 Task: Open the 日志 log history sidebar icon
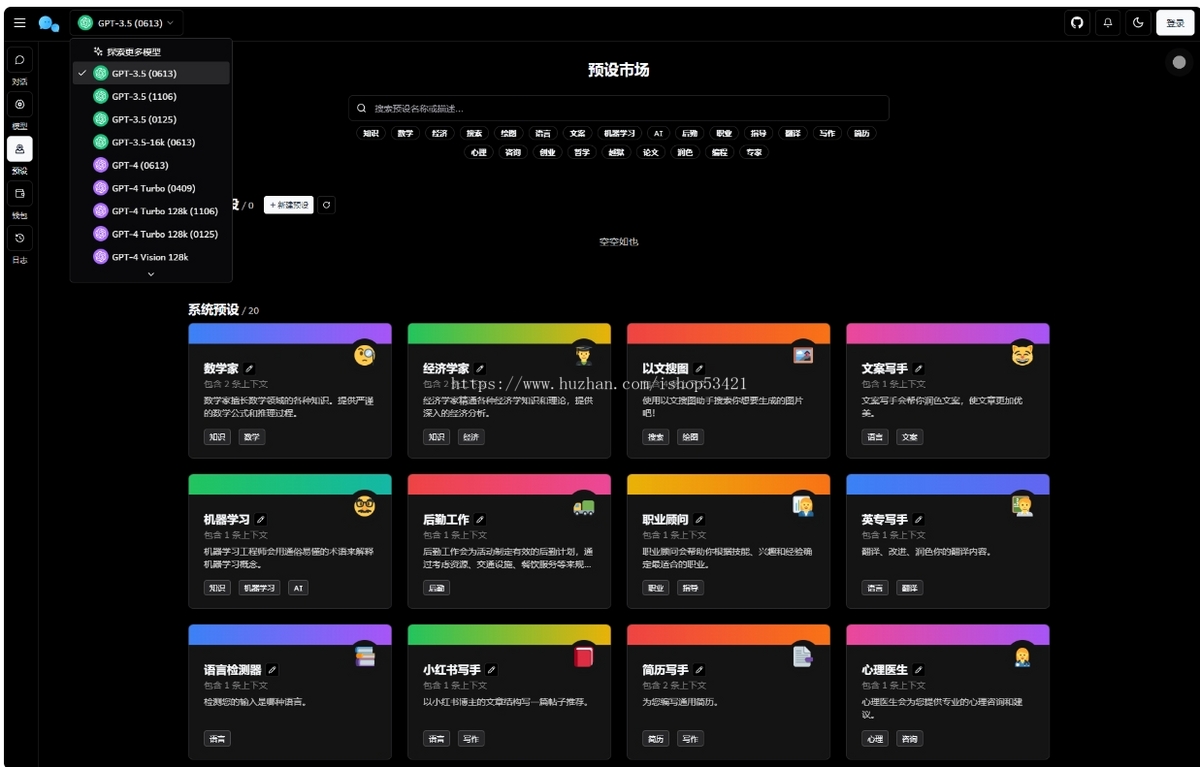19,238
